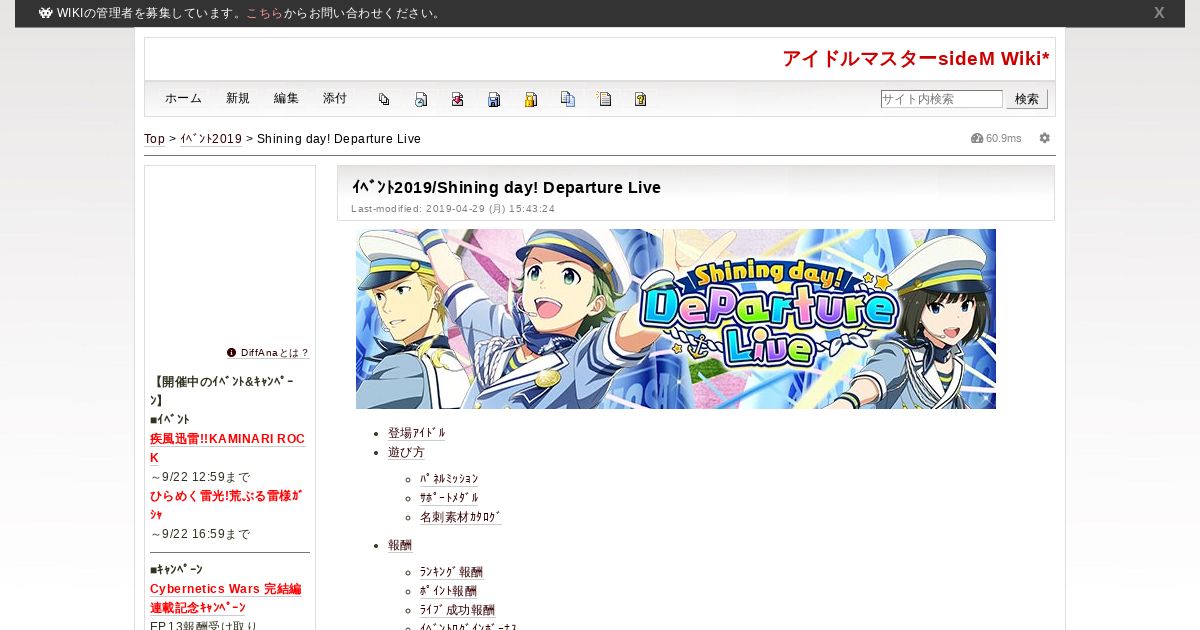Click the red arrow attach-file icon

[x=457, y=99]
